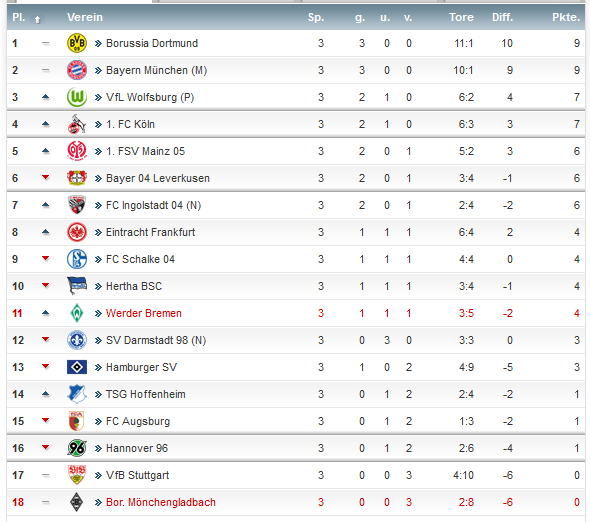Click the Hannover 96 crest

coord(77,448)
